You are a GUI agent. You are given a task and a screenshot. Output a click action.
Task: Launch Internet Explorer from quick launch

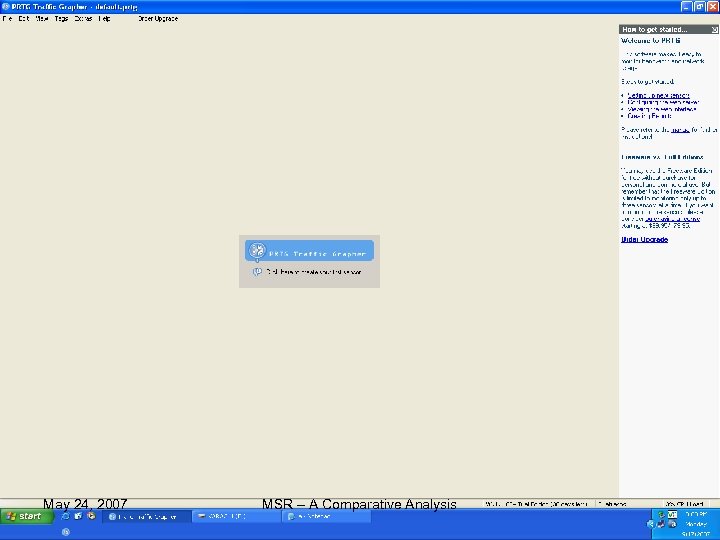pyautogui.click(x=66, y=516)
